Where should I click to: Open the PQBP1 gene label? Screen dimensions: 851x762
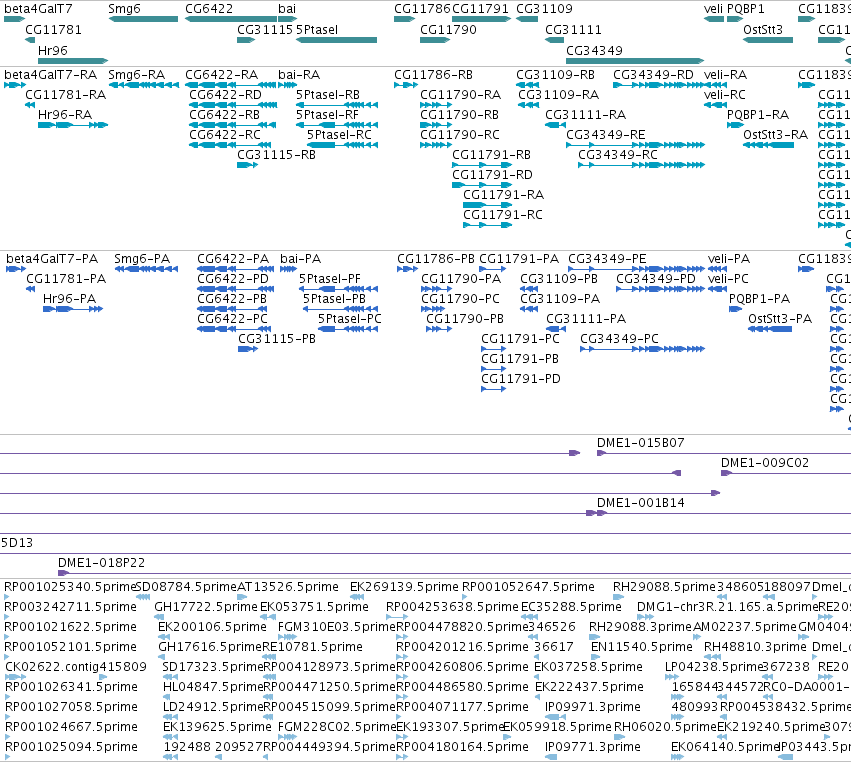(746, 9)
